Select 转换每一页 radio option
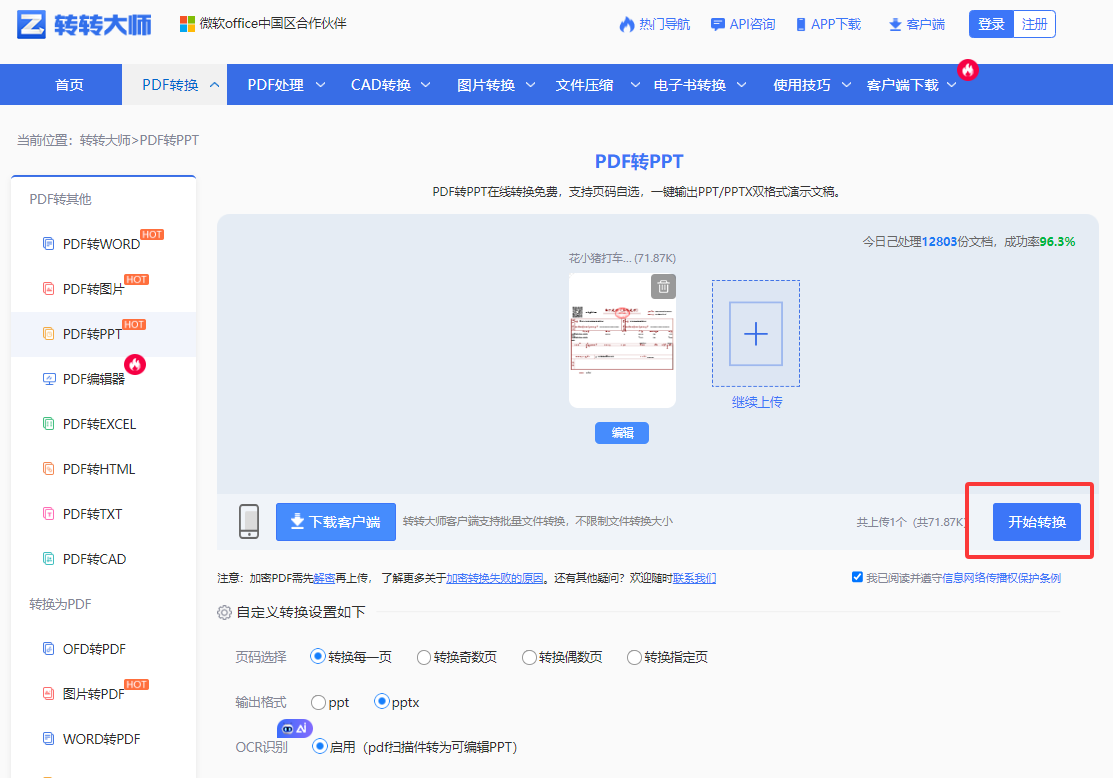Screen dimensions: 1113x778 coord(317,657)
